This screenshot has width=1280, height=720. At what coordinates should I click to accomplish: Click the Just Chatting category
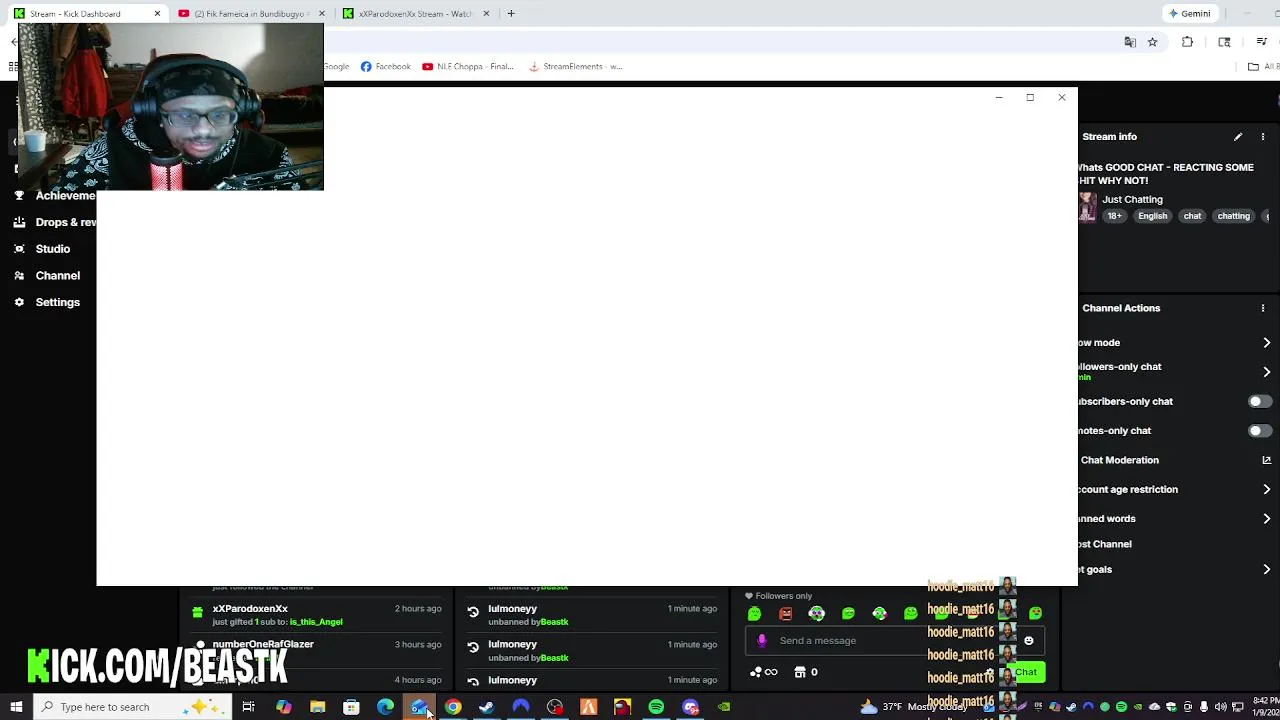click(x=1132, y=199)
